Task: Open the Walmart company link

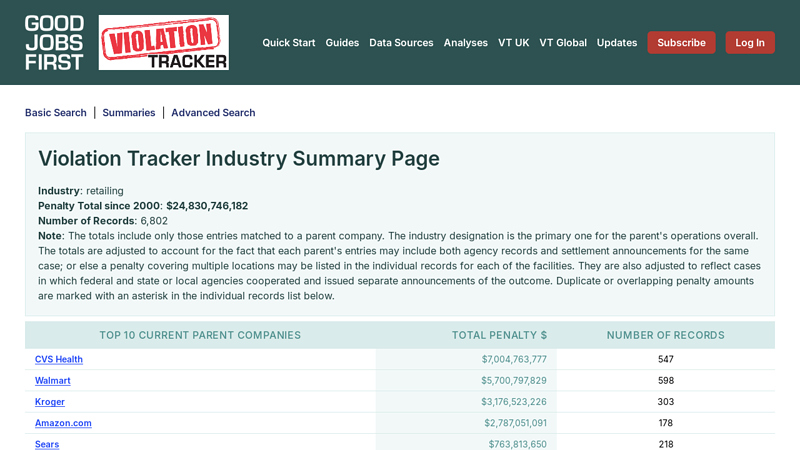Action: 53,381
